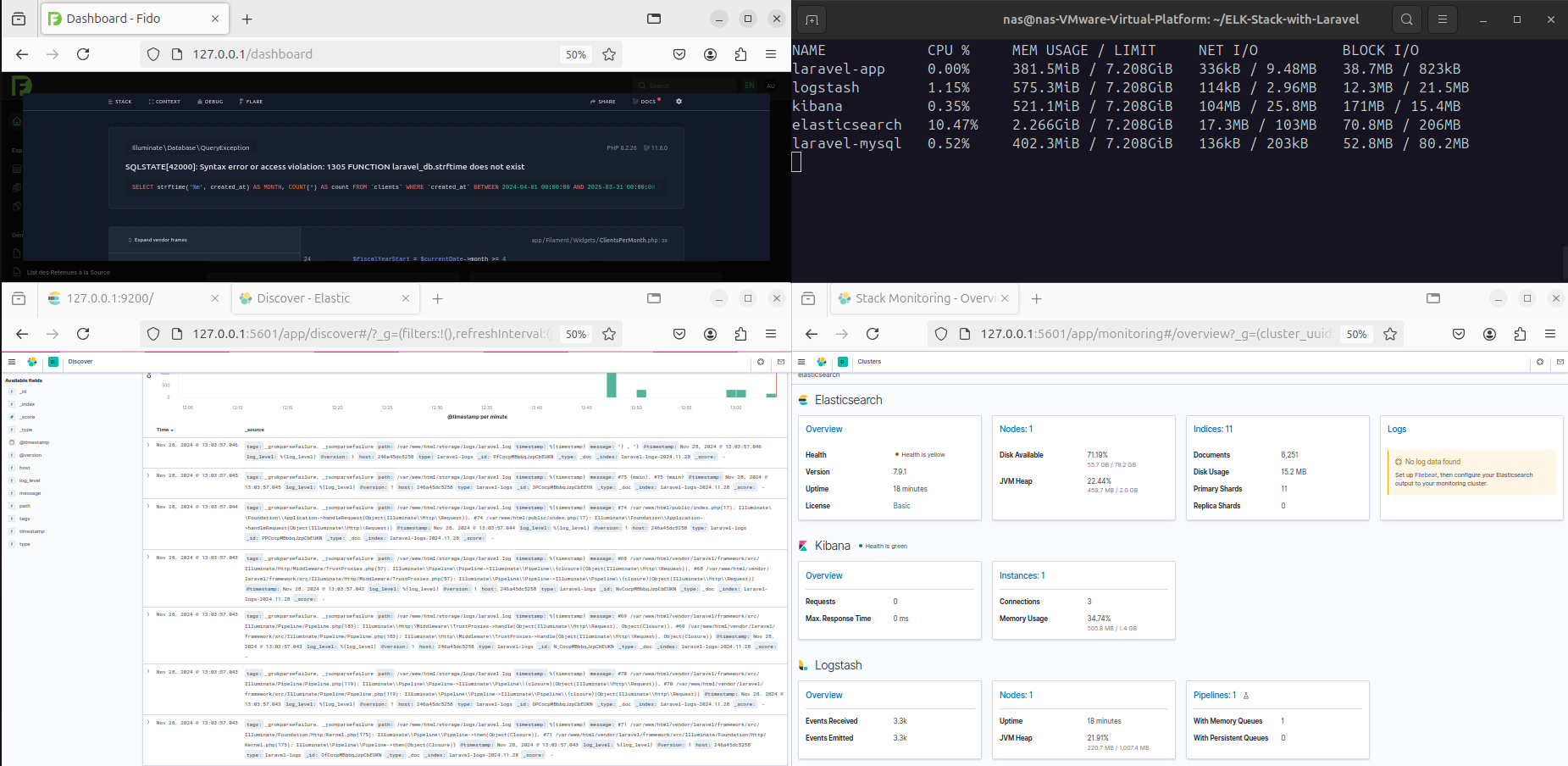Open the help icon in Stack Monitoring header
Image resolution: width=1568 pixels, height=766 pixels.
coord(1540,362)
